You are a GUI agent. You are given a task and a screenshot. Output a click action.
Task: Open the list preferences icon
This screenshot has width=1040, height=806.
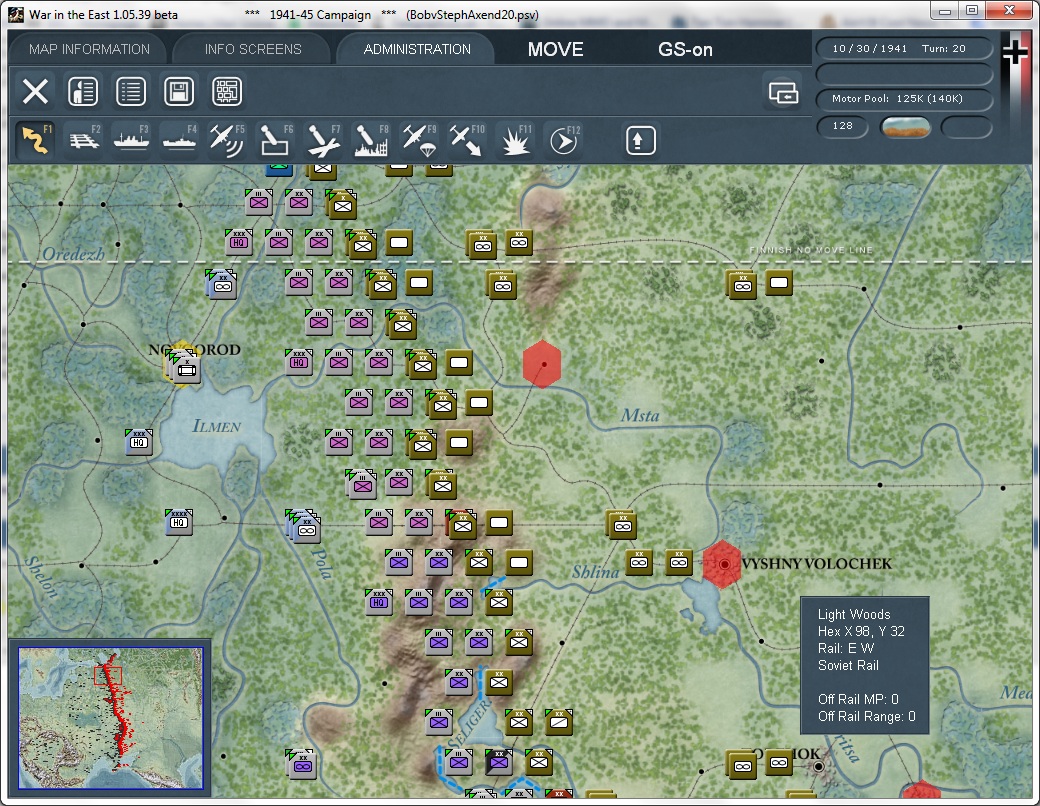tap(131, 92)
